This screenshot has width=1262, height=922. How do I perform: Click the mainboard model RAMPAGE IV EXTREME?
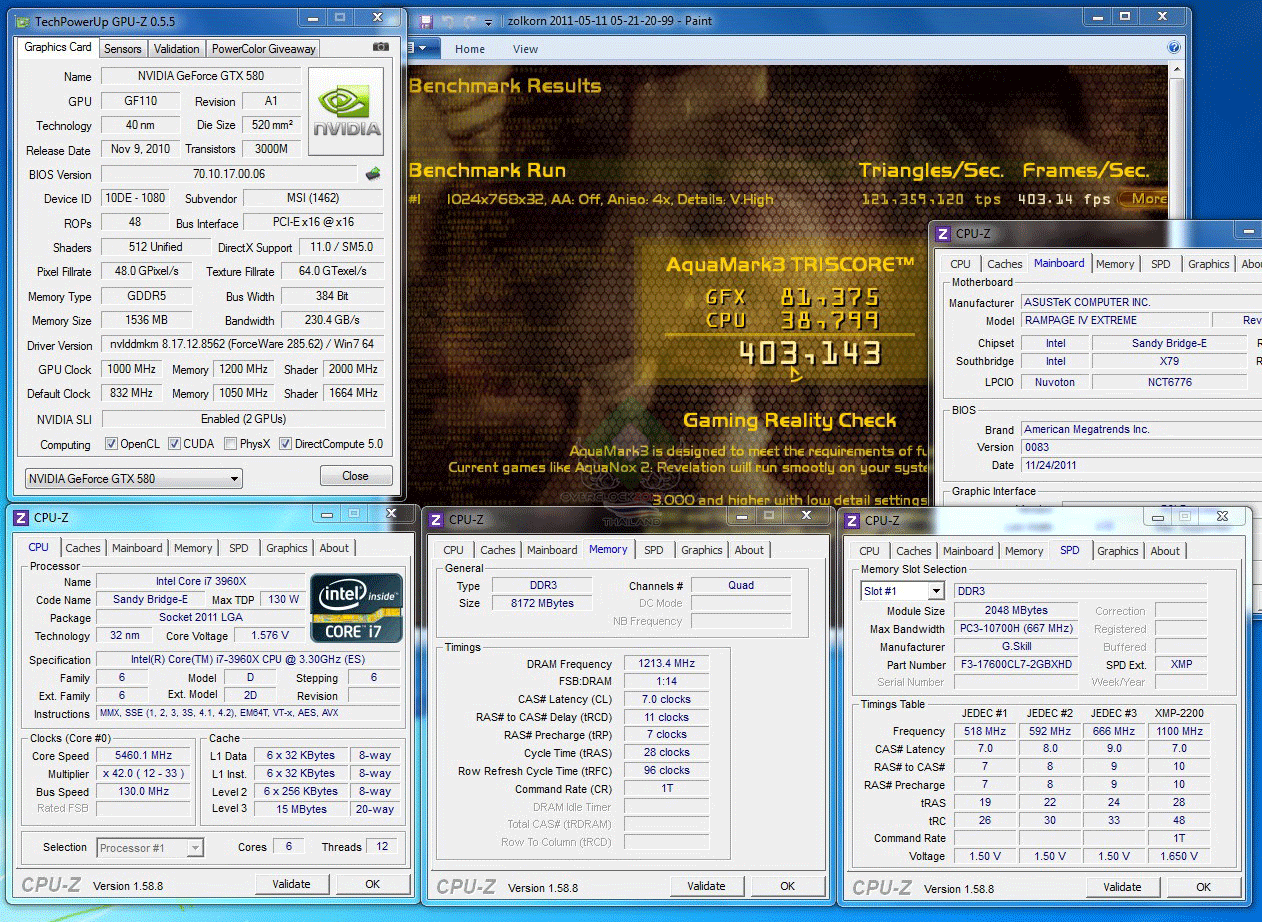coord(1114,321)
